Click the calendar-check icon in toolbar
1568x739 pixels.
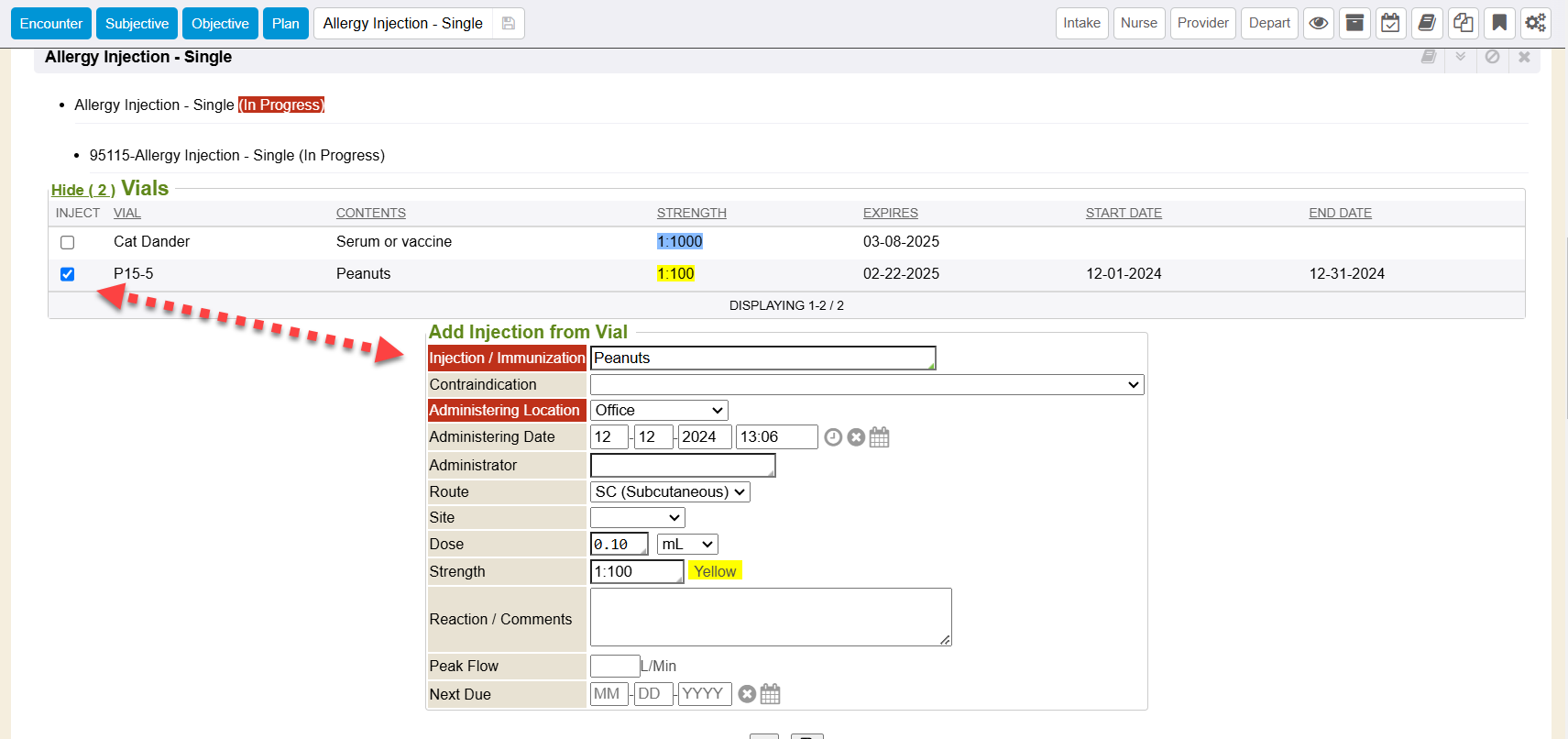1390,23
